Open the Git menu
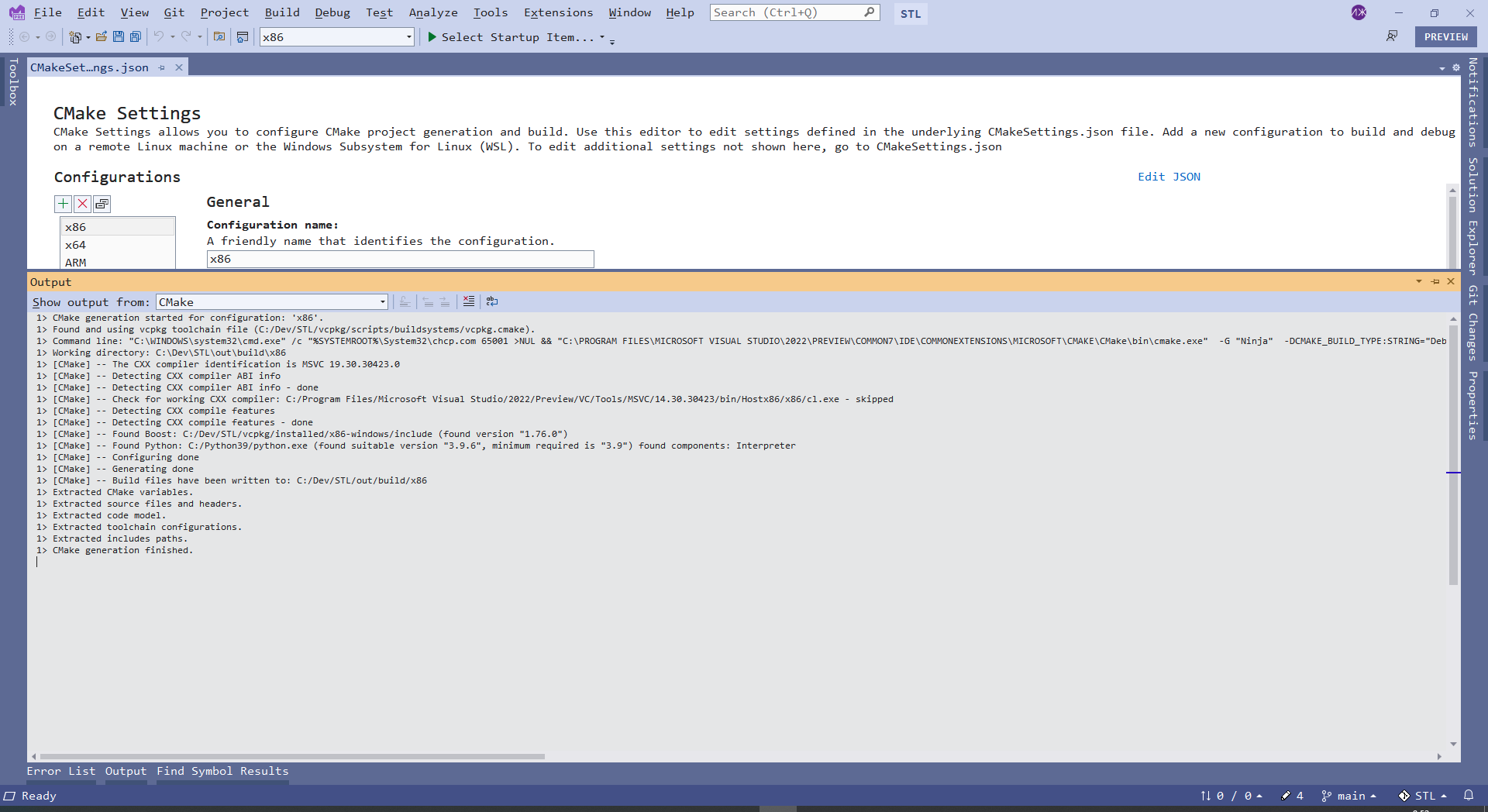1488x812 pixels. [x=174, y=12]
